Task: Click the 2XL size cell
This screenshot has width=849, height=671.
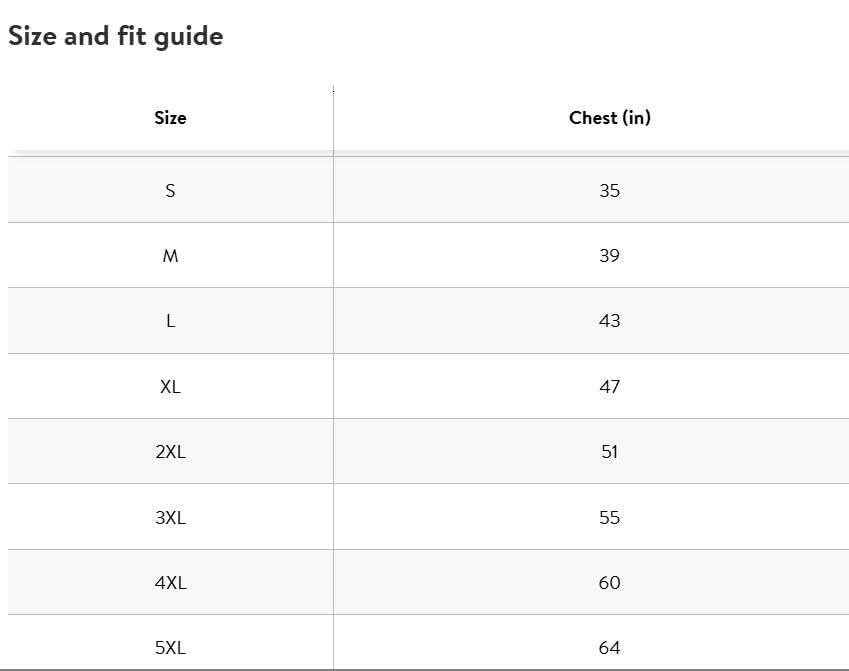Action: click(x=170, y=451)
